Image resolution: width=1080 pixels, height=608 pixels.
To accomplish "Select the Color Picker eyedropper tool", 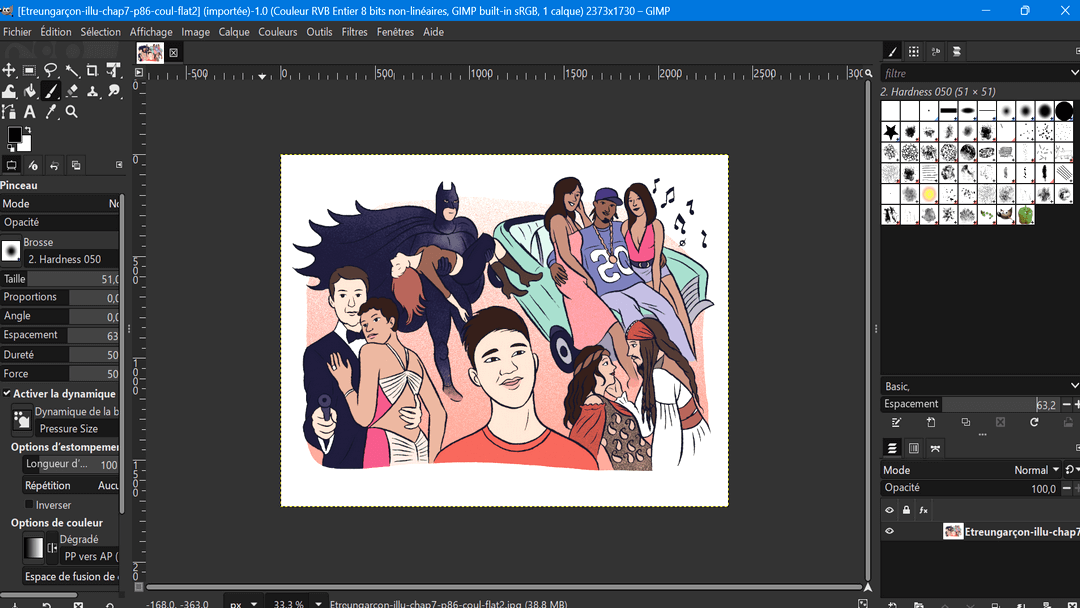I will point(50,112).
